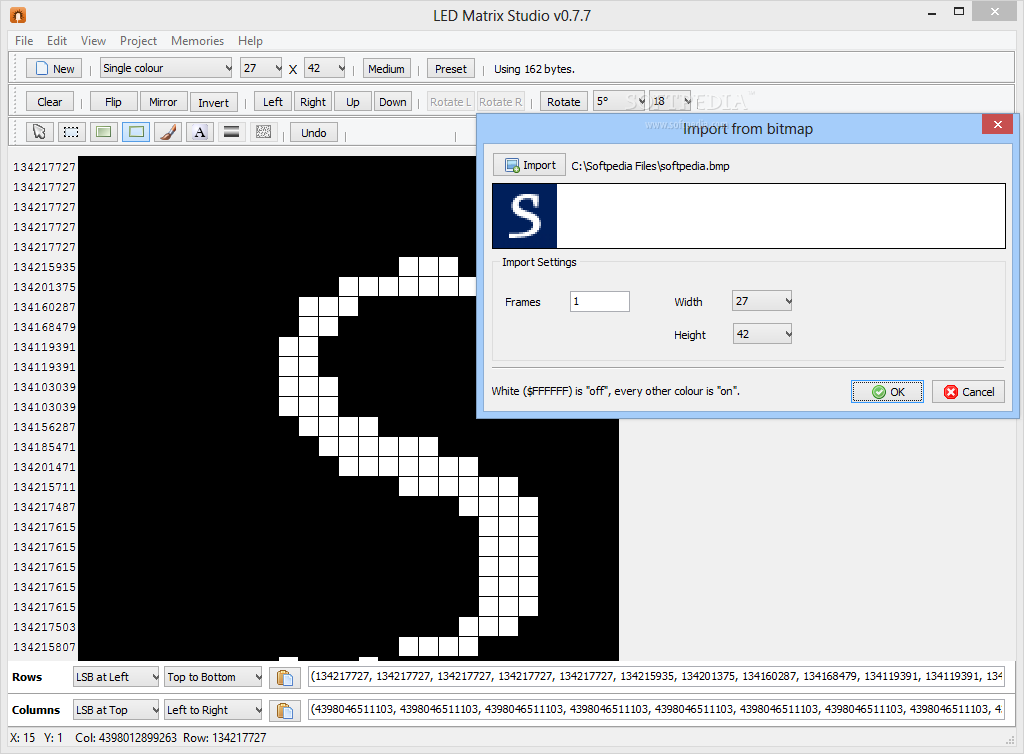
Task: Click the Mirror button
Action: tap(163, 102)
